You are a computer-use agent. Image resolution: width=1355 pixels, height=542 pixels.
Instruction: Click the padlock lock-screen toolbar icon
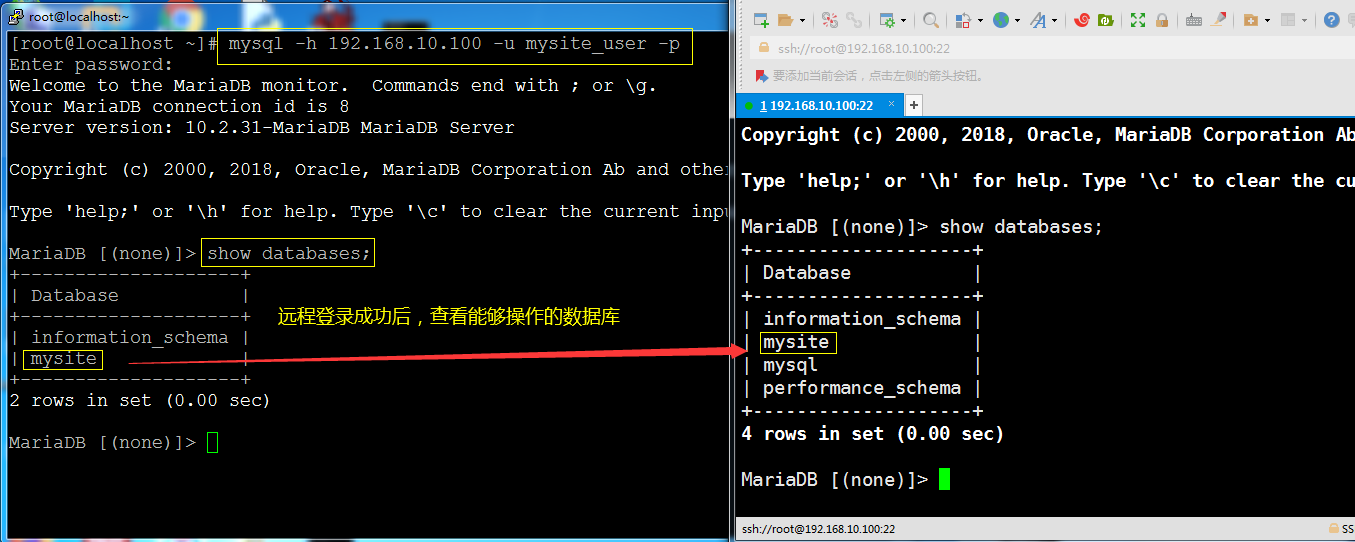pyautogui.click(x=1162, y=20)
